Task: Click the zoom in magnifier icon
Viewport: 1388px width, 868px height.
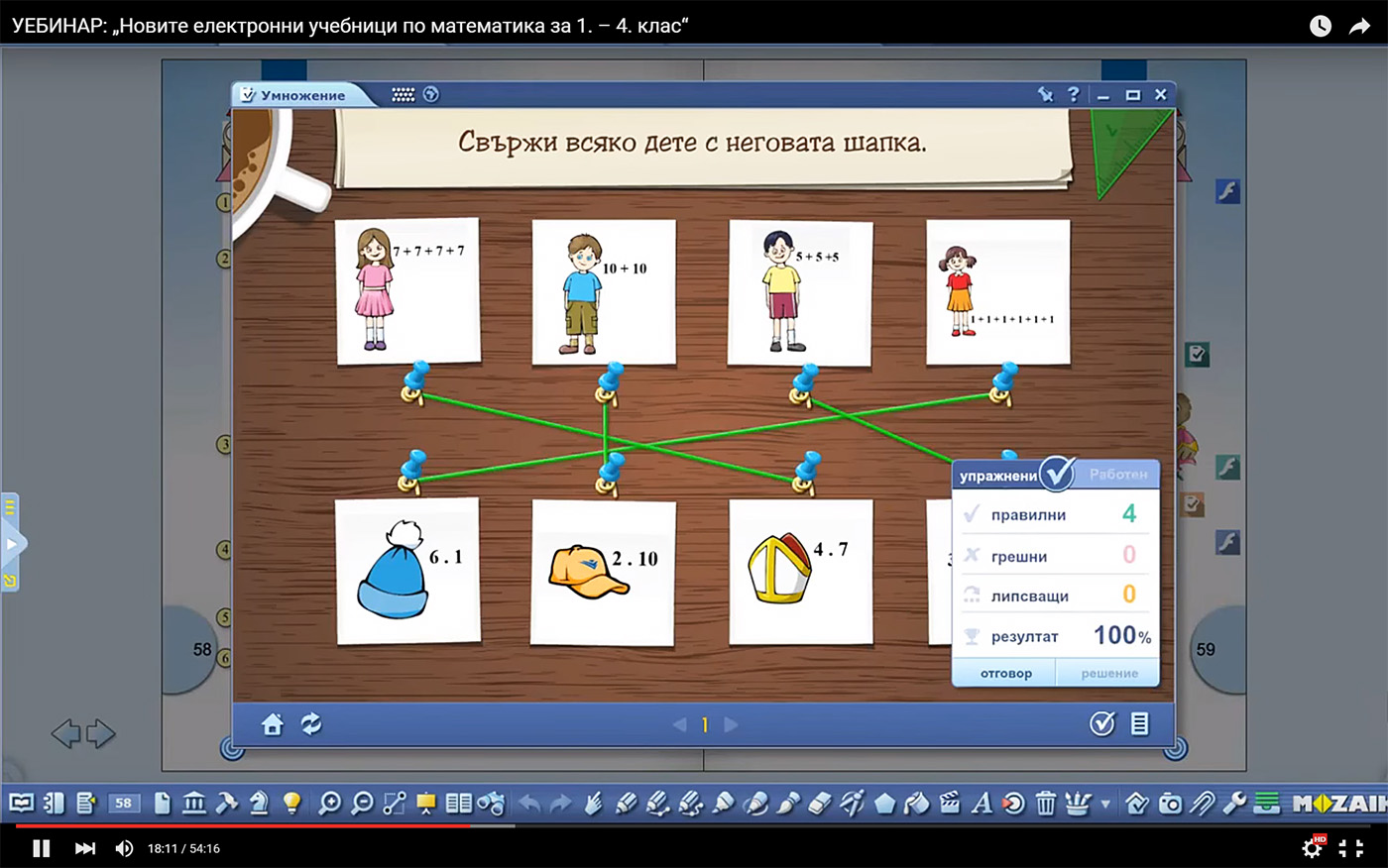Action: point(329,803)
